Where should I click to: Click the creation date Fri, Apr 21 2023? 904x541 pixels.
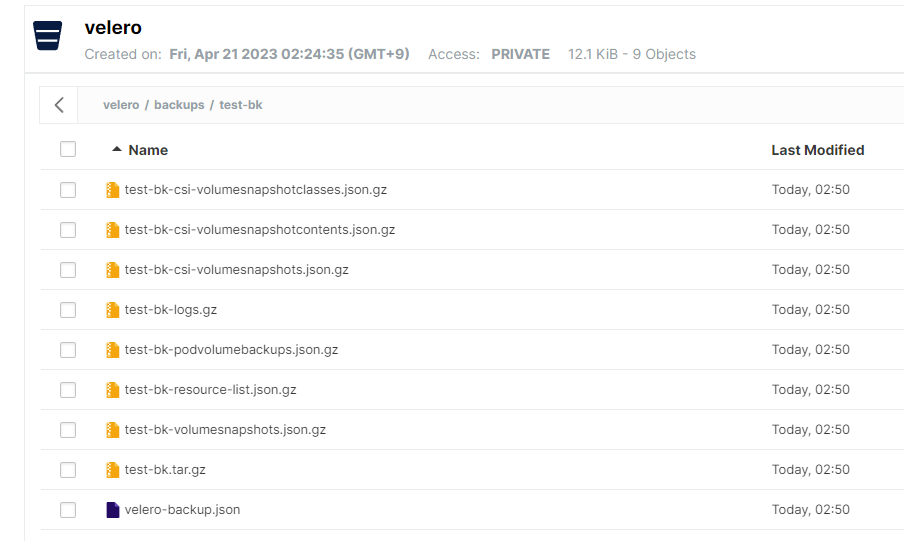(289, 54)
